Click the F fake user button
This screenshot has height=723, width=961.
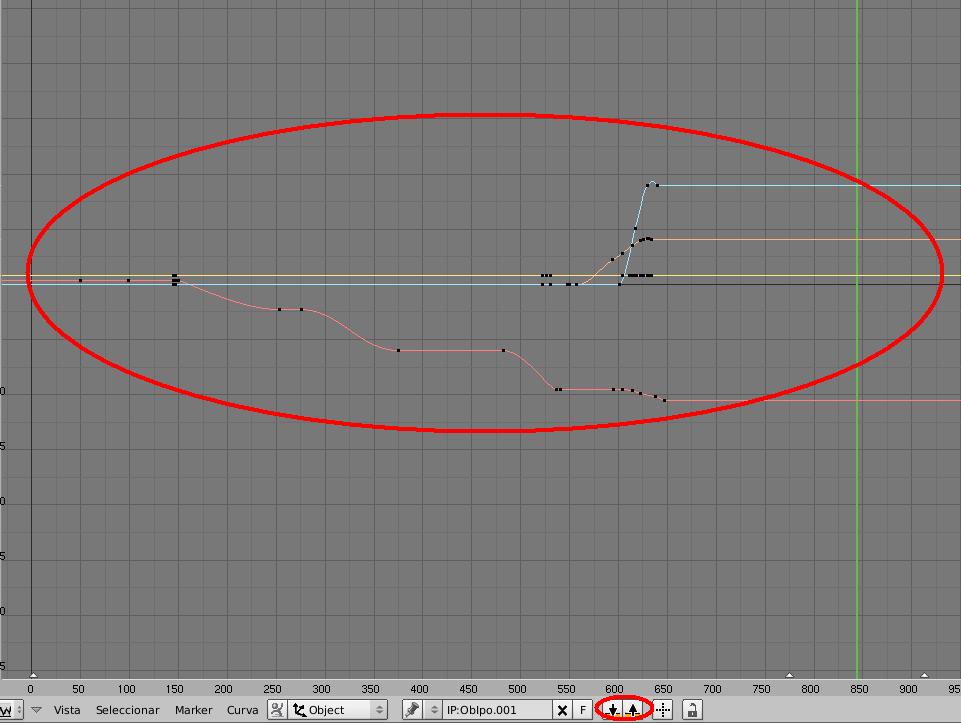[583, 710]
